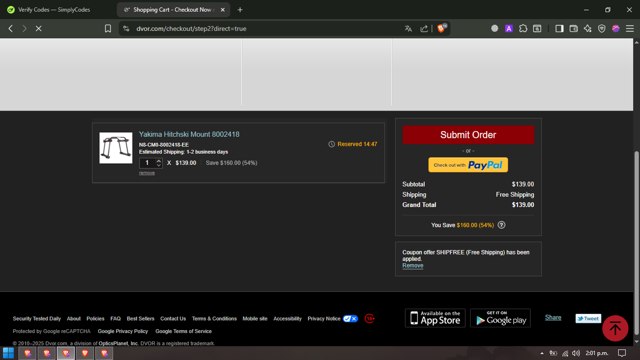The height and width of the screenshot is (360, 640).
Task: Open Best Sellers footer link
Action: 140,319
